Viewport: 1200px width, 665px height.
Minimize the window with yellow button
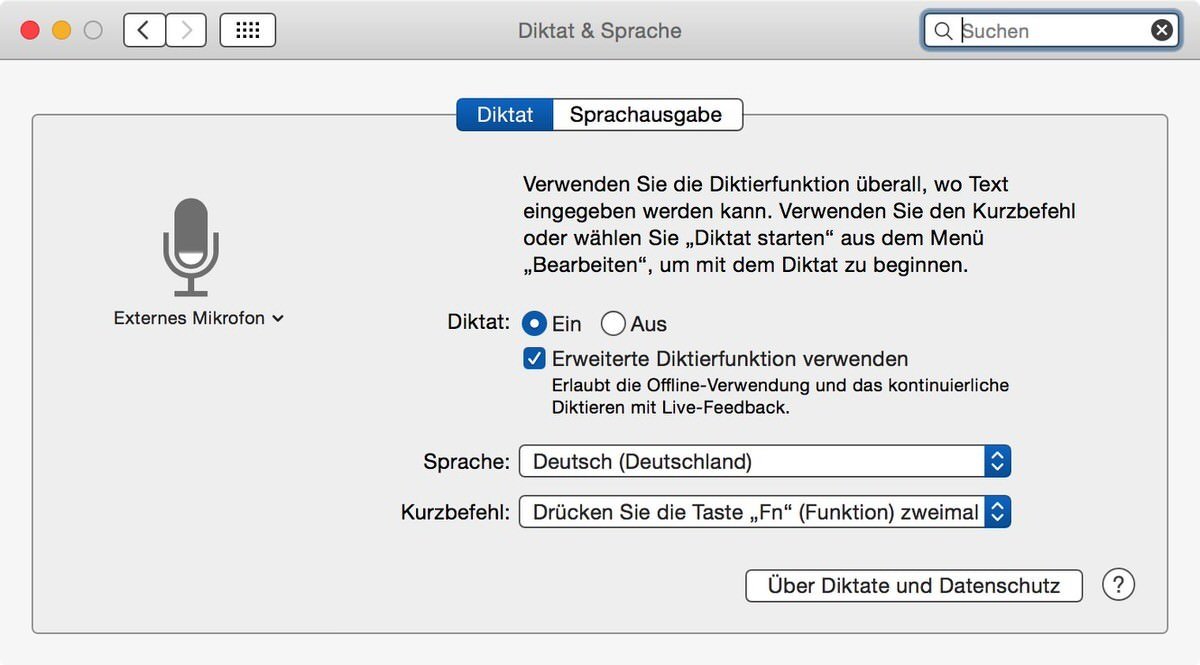coord(61,30)
